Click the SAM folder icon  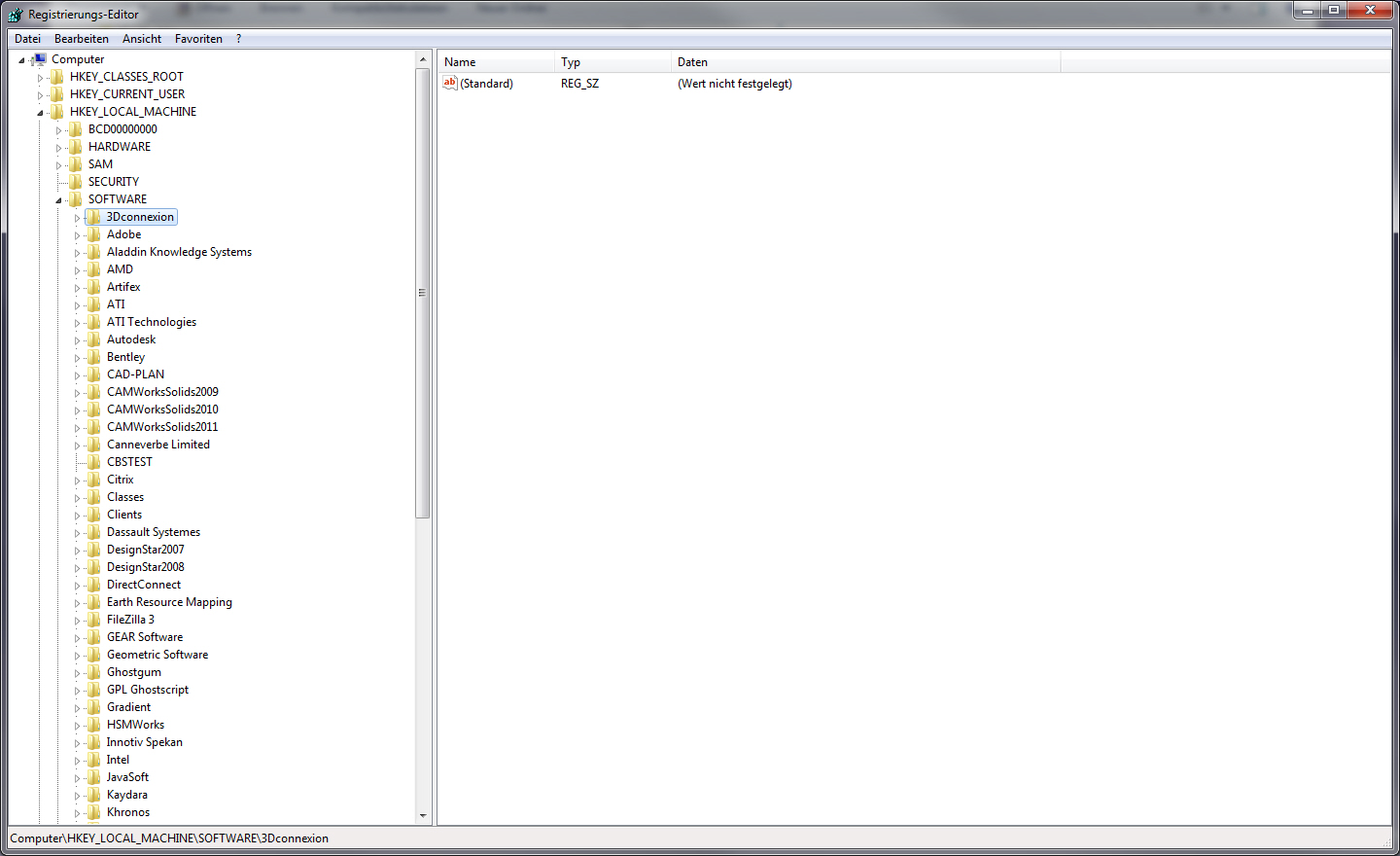[x=76, y=164]
